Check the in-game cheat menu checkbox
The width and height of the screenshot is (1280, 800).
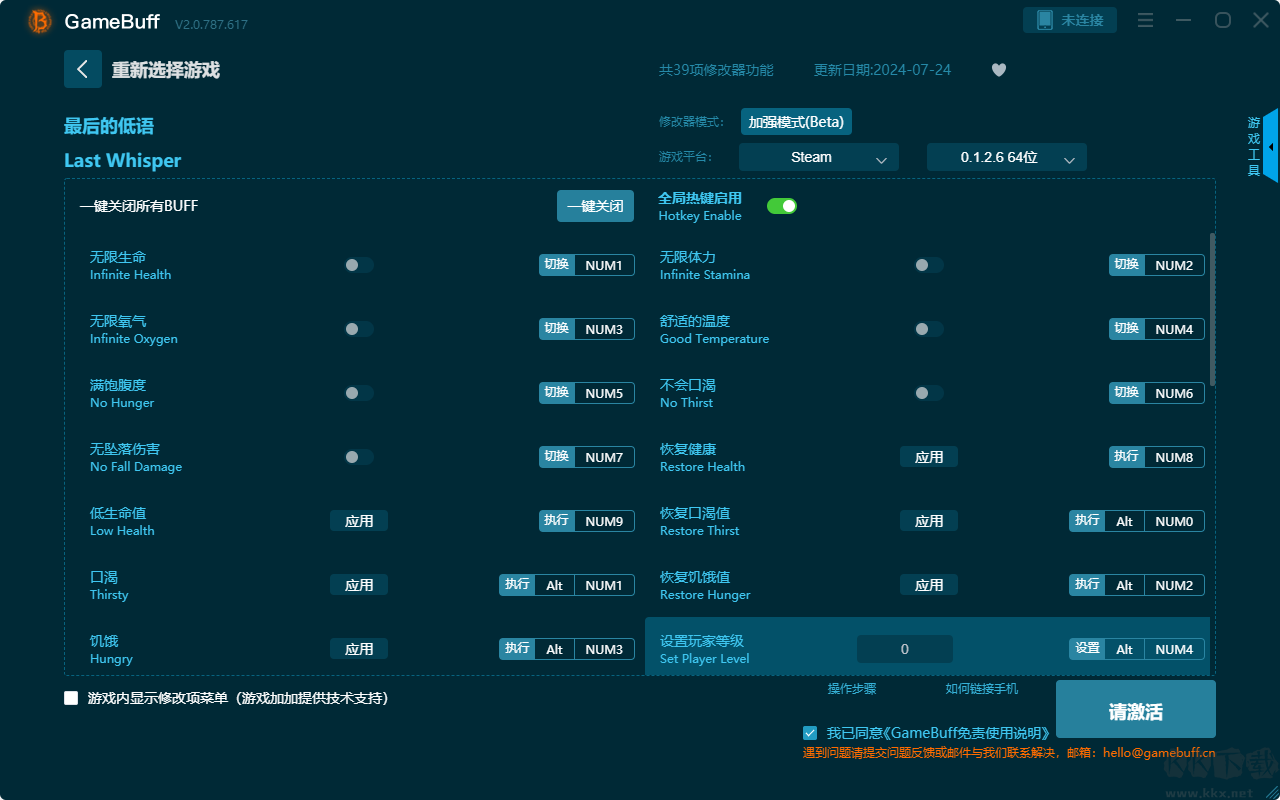(x=71, y=698)
